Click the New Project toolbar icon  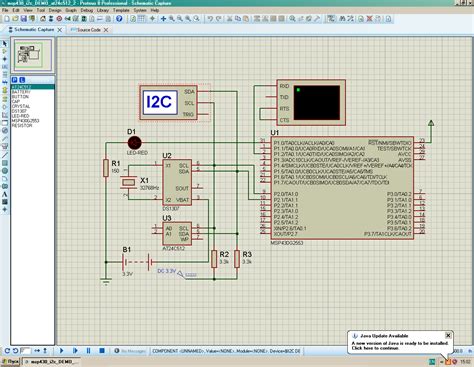(7, 19)
